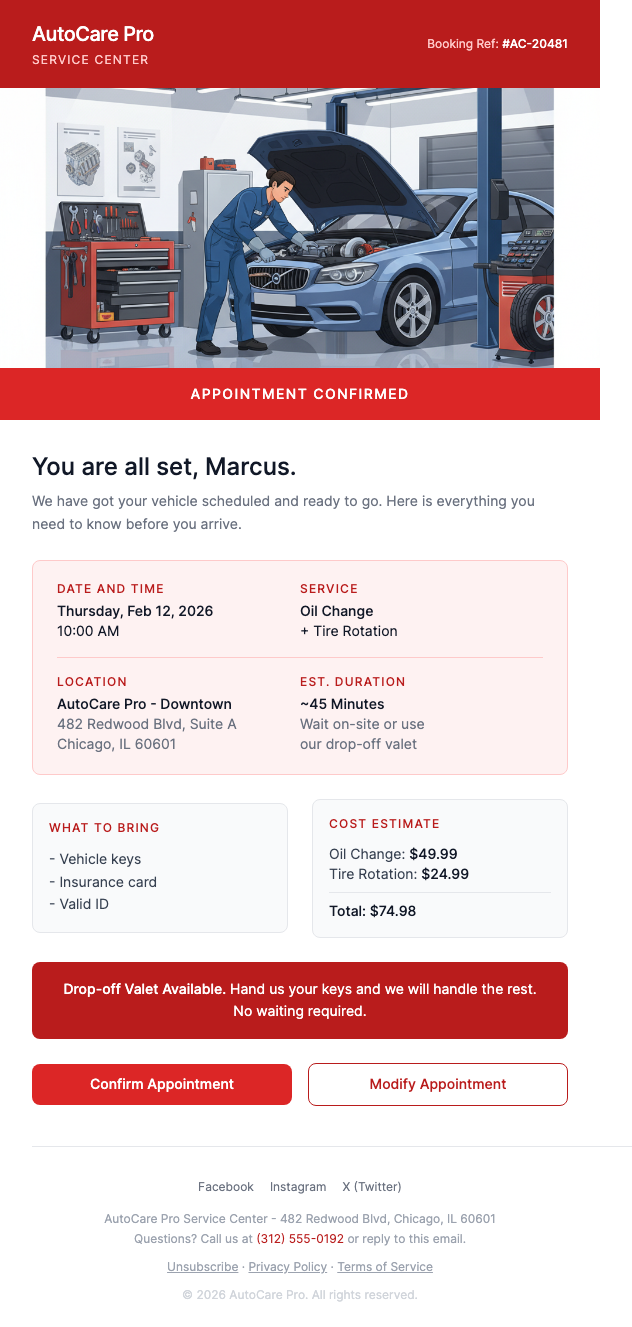Click the Confirm Appointment button
The height and width of the screenshot is (1327, 632).
click(161, 1084)
